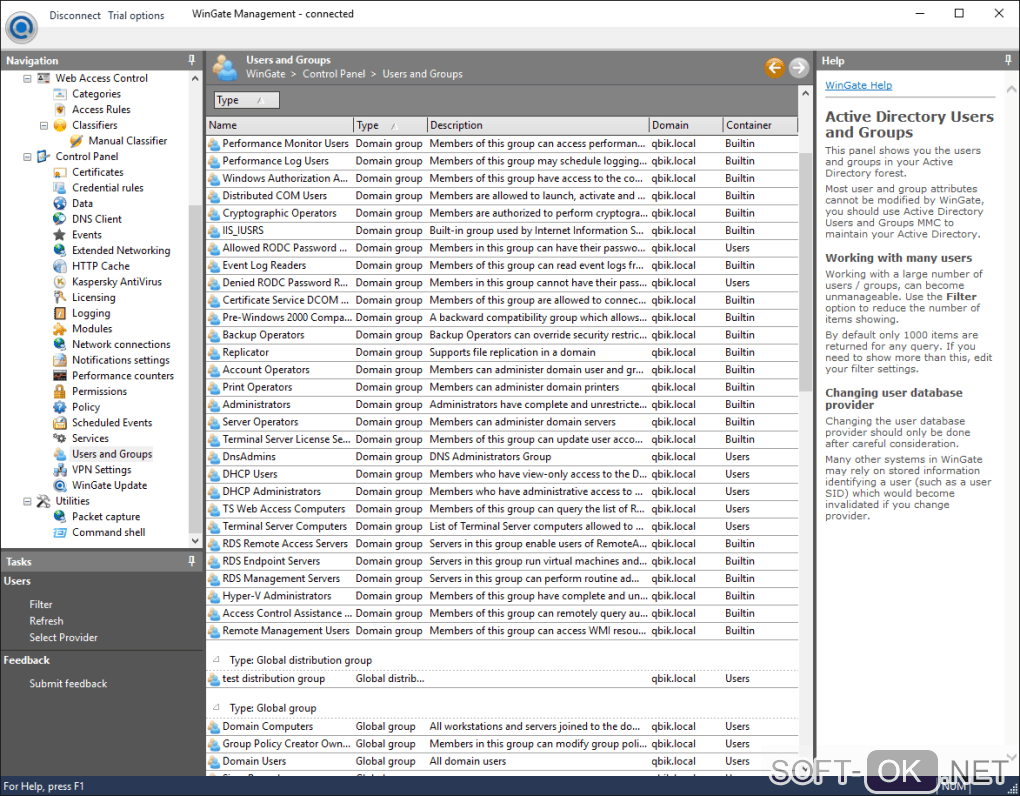
Task: Click Control Panel in the breadcrumb
Action: [334, 74]
